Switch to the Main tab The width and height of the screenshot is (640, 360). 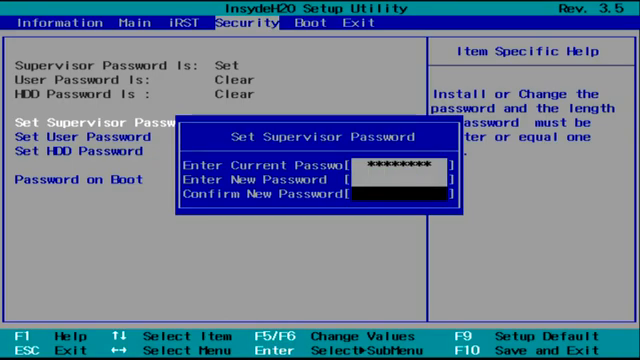[x=135, y=23]
